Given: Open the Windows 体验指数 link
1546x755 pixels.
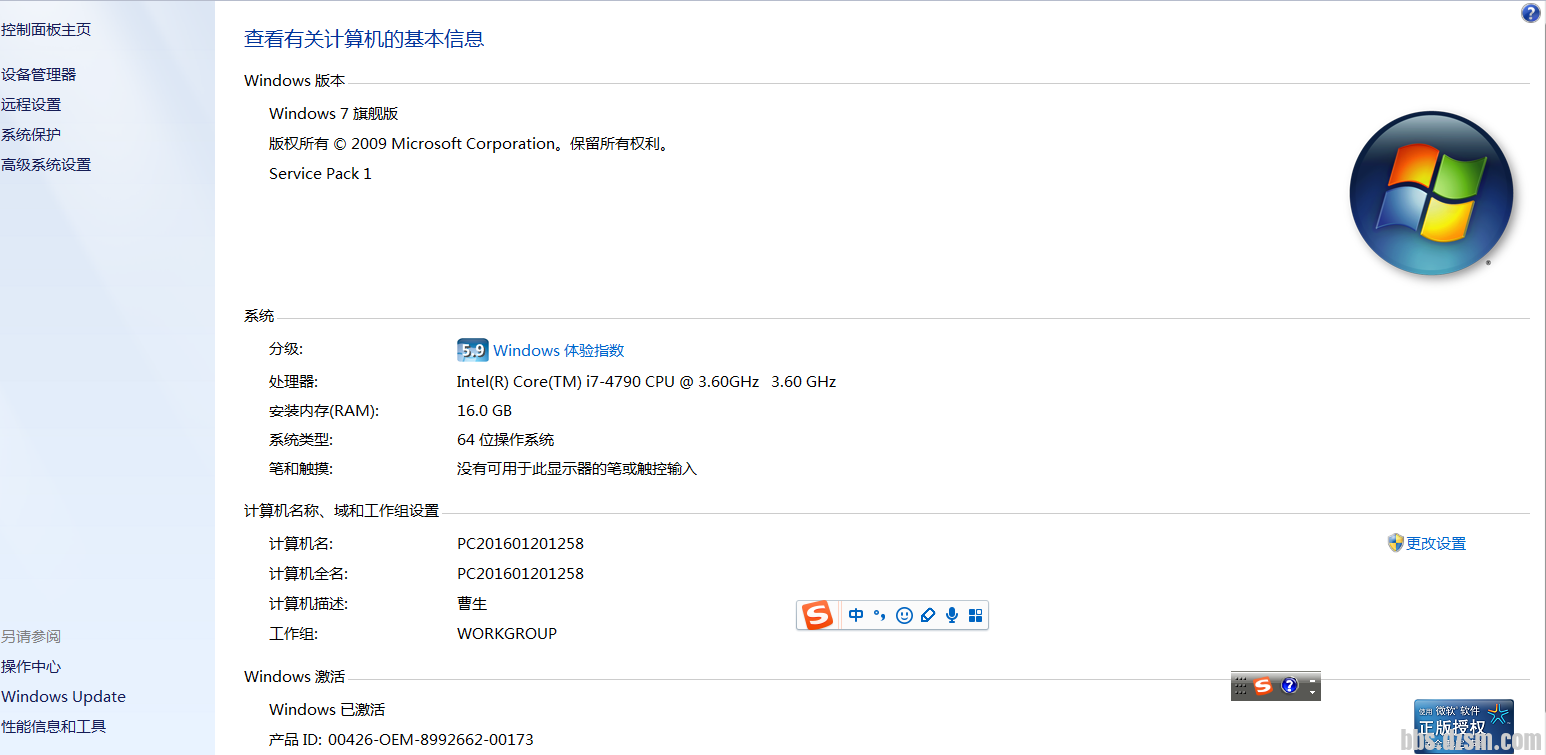Looking at the screenshot, I should (x=558, y=350).
